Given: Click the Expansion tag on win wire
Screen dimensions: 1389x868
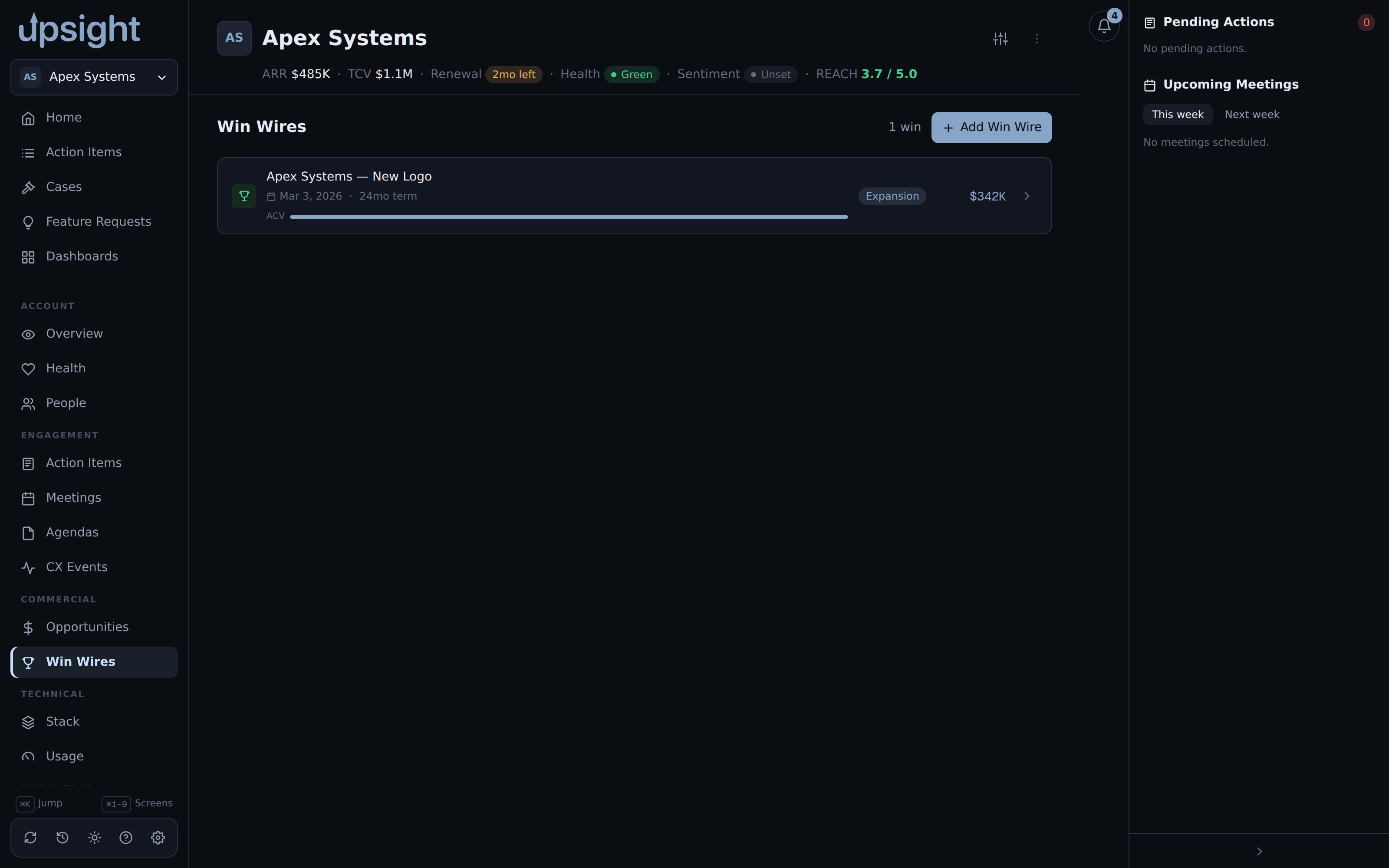Looking at the screenshot, I should (x=892, y=196).
